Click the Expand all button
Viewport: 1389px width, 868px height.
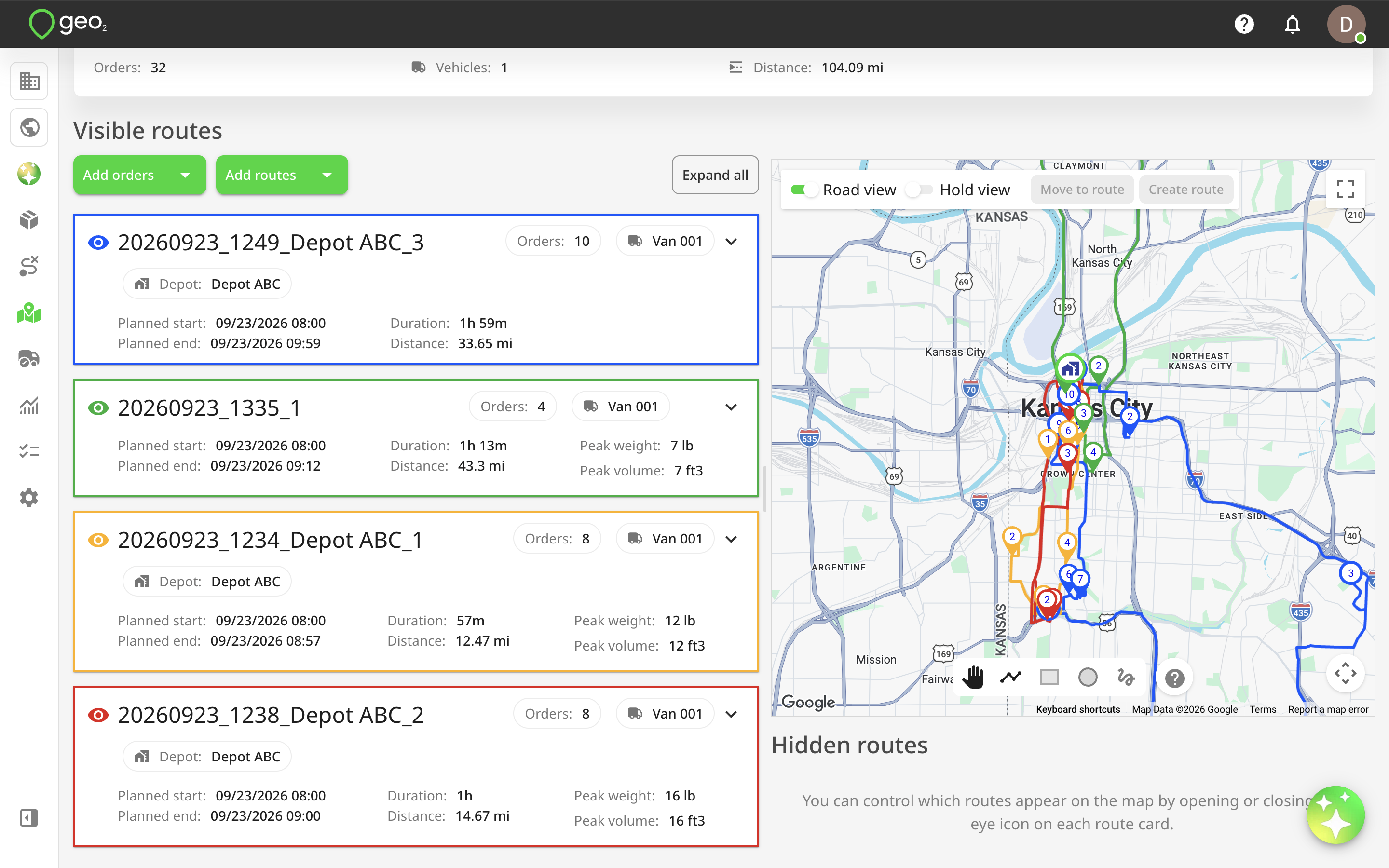point(715,175)
